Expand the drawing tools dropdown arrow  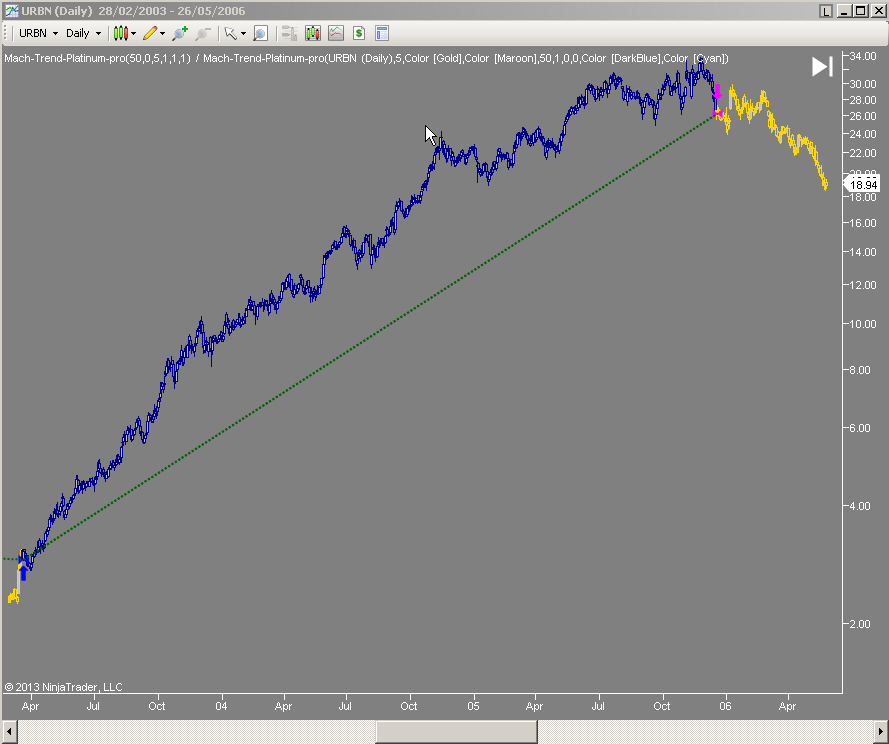[161, 32]
